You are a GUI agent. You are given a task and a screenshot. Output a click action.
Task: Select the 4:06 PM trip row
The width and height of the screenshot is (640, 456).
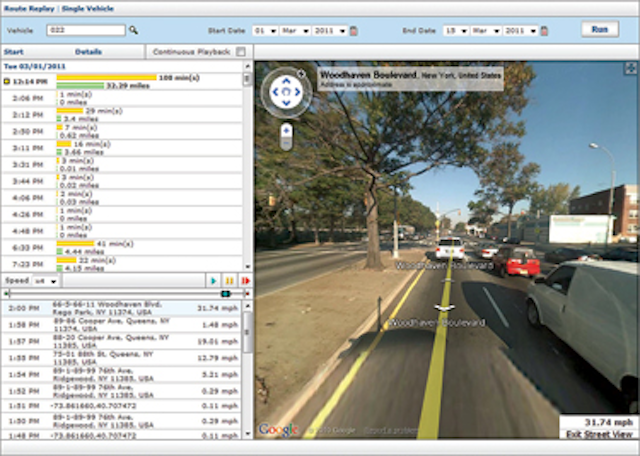pos(122,198)
